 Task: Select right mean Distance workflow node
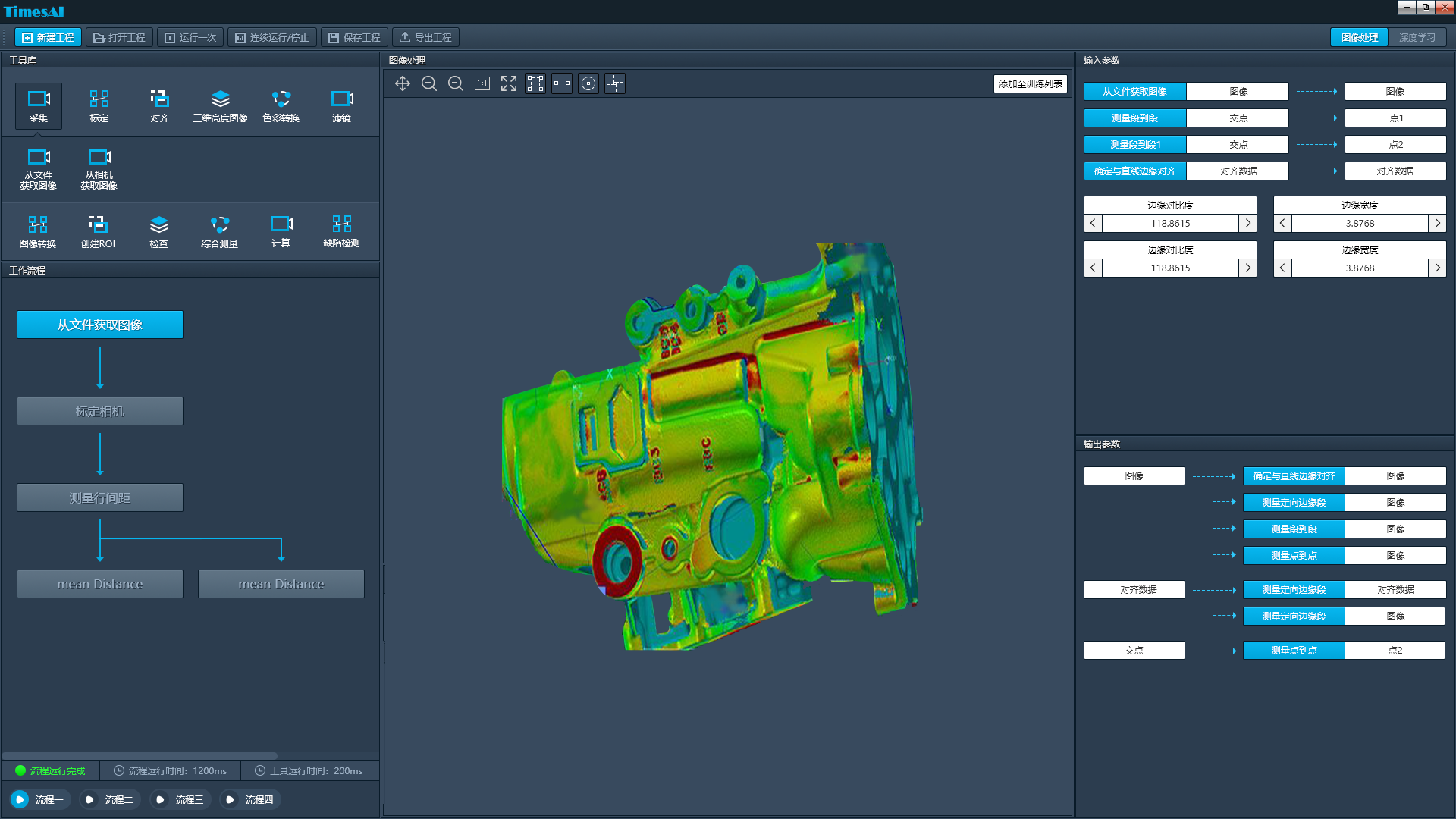click(281, 584)
